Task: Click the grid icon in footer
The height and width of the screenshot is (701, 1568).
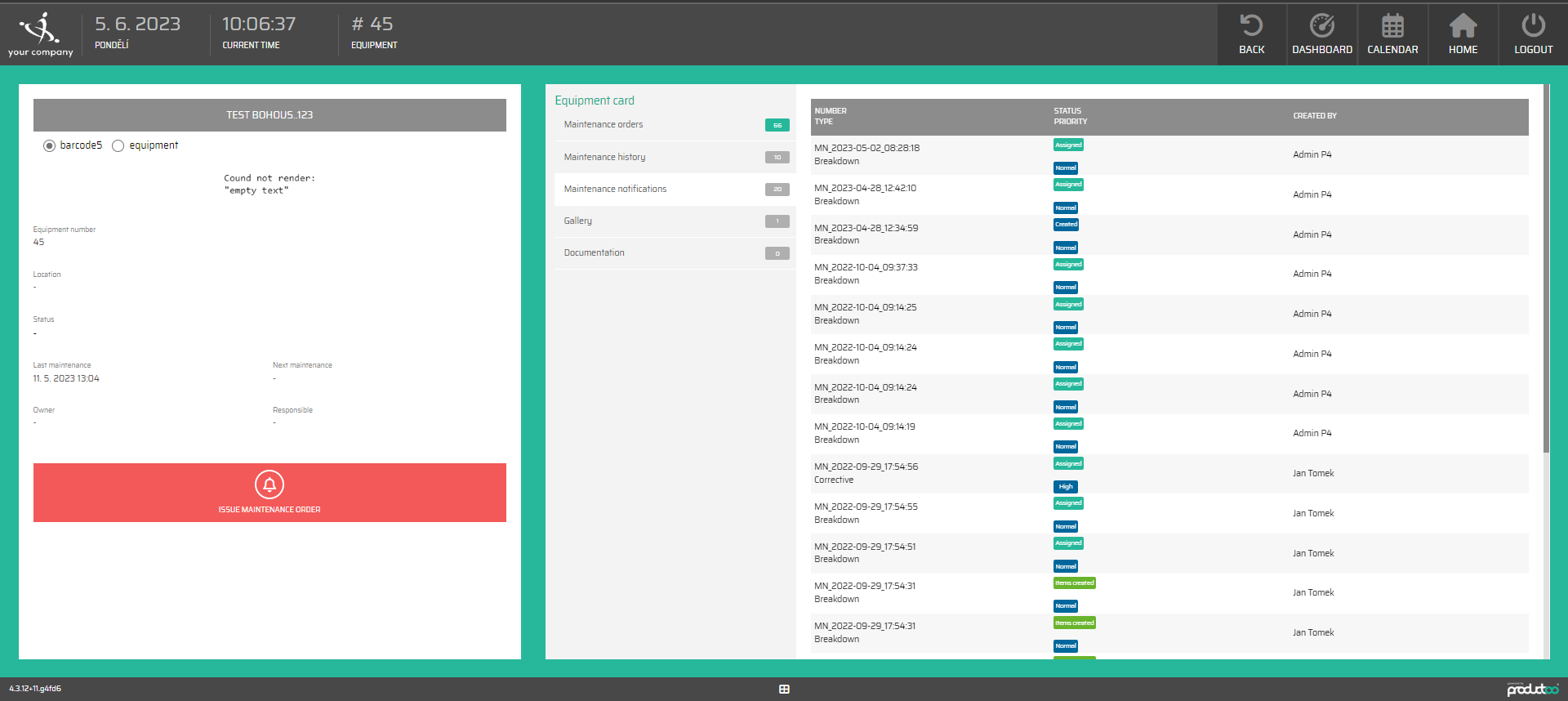Action: tap(784, 689)
